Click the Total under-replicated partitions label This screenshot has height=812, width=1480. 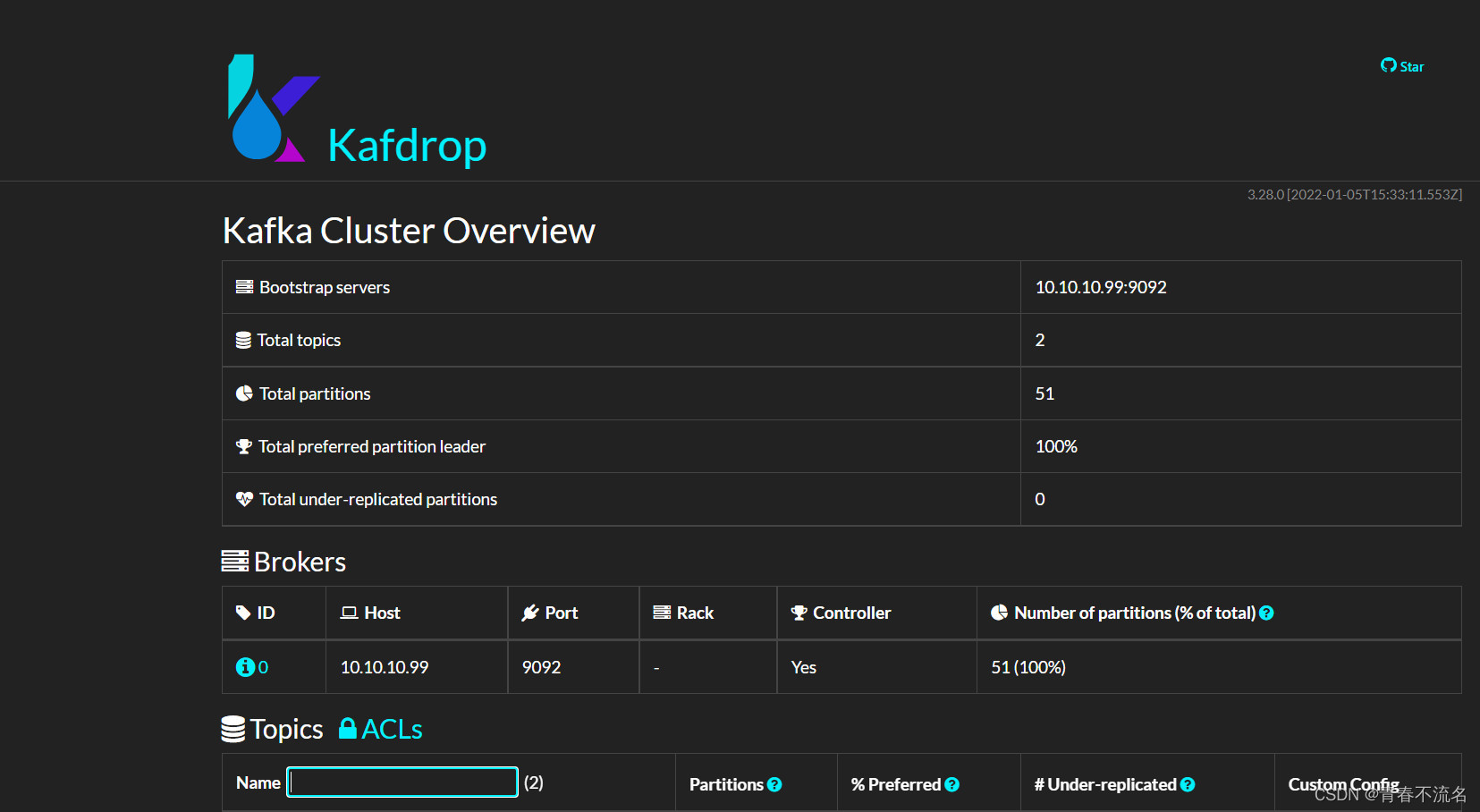point(378,499)
